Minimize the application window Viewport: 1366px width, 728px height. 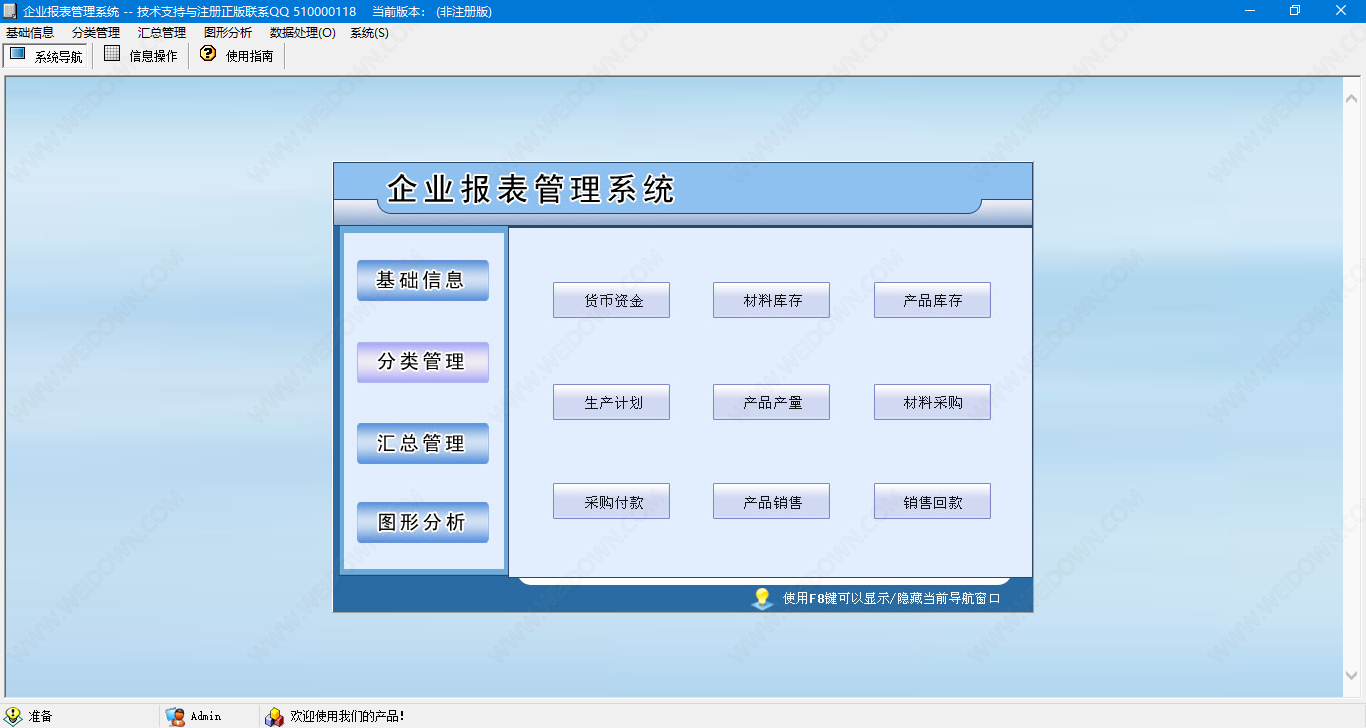(1250, 11)
